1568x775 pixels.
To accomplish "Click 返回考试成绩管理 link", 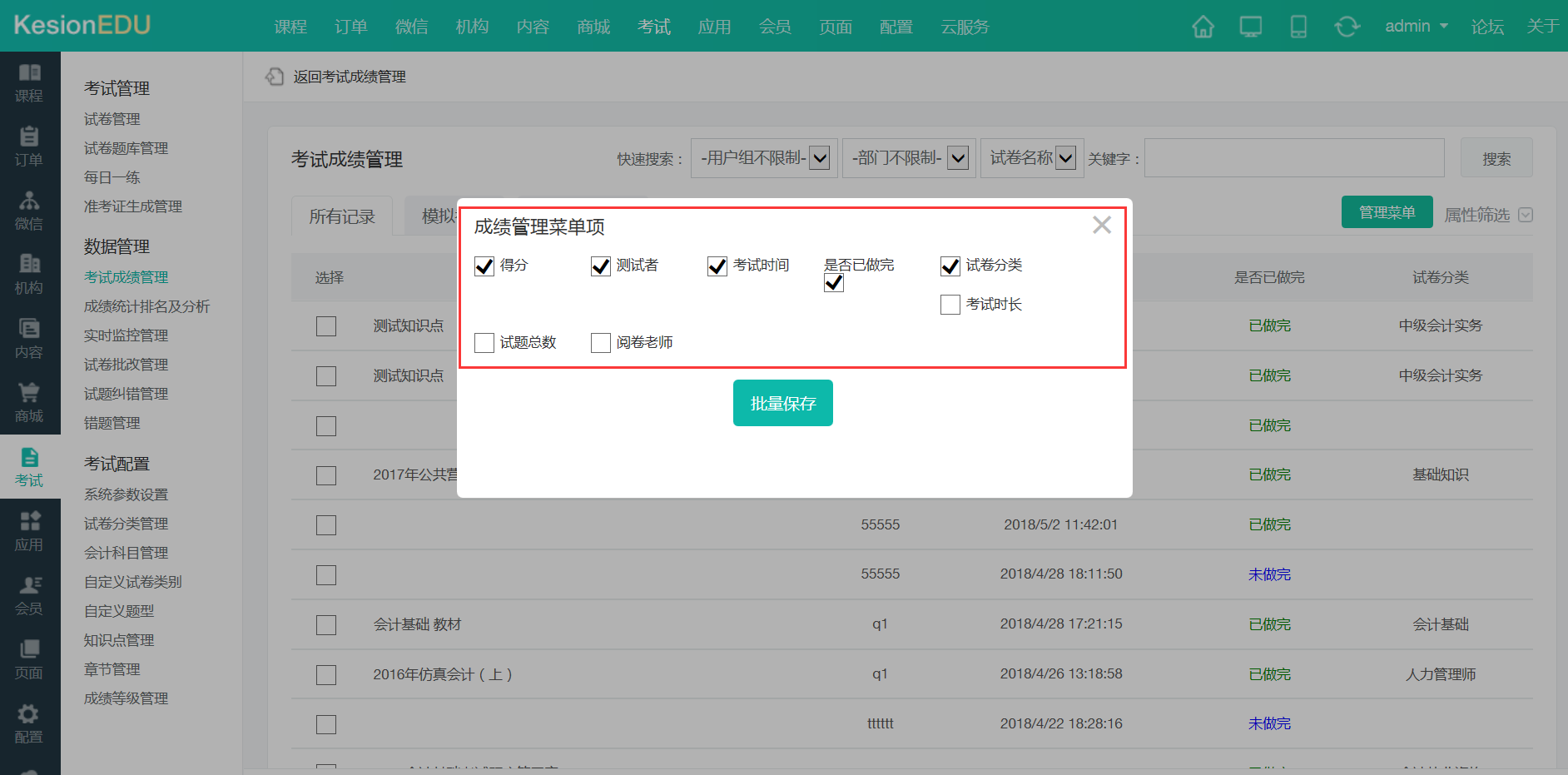I will click(349, 77).
